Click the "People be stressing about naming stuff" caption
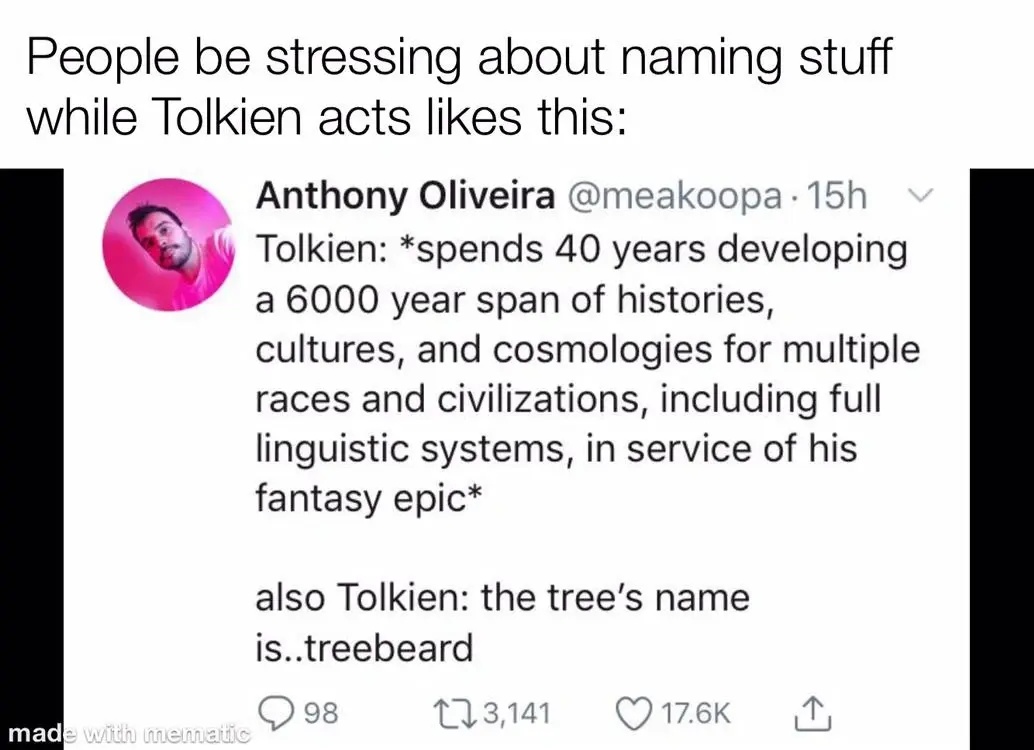The image size is (1034, 750). tap(458, 60)
